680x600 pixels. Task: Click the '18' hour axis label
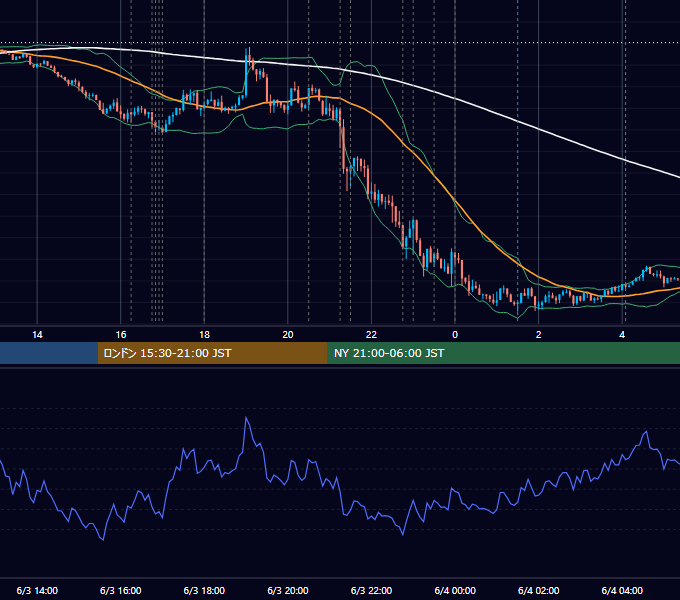204,335
